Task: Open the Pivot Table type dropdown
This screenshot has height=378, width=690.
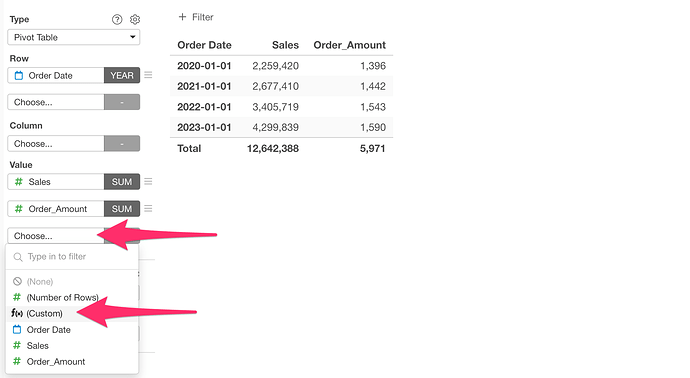Action: click(73, 37)
